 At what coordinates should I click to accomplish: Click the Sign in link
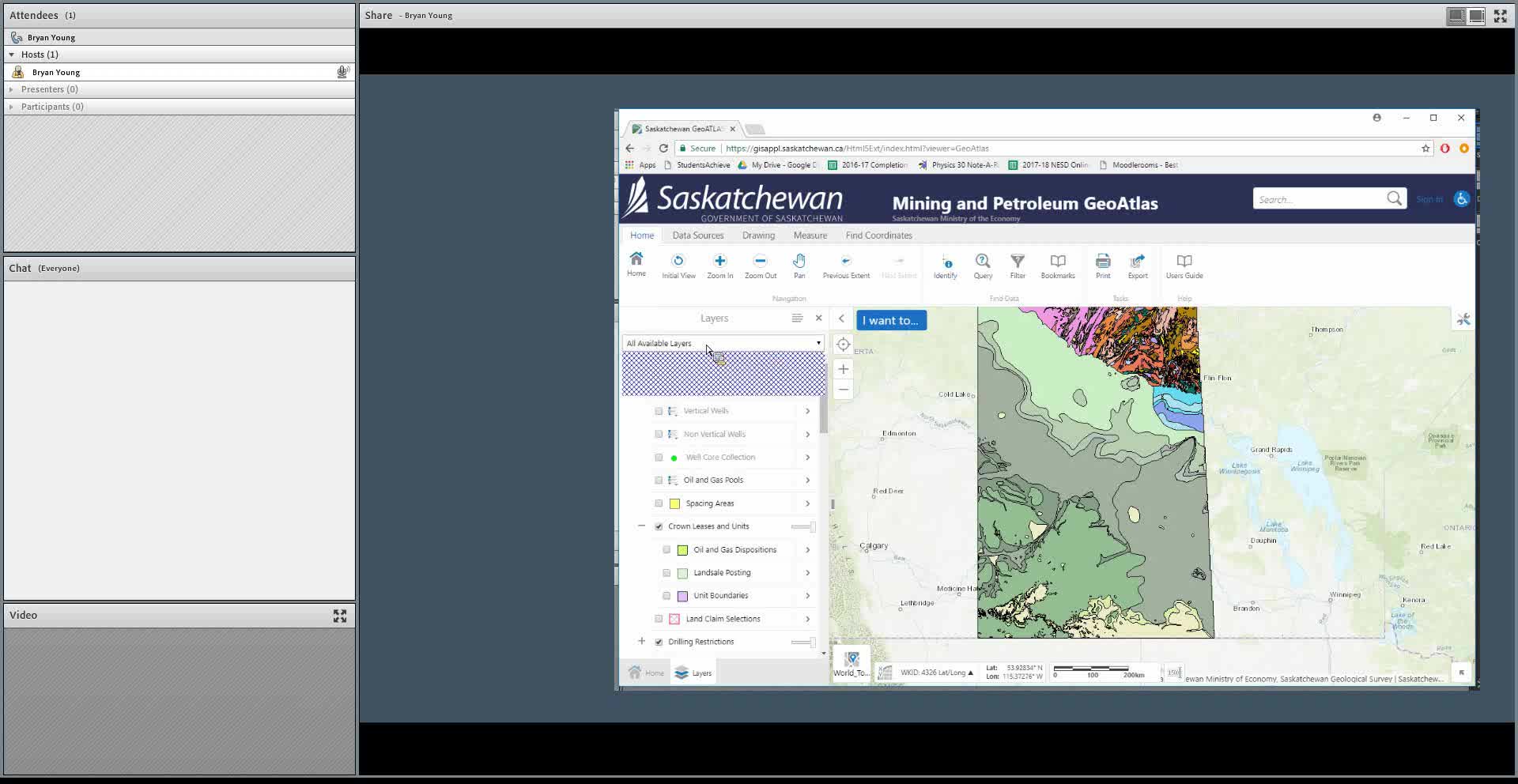coord(1429,199)
